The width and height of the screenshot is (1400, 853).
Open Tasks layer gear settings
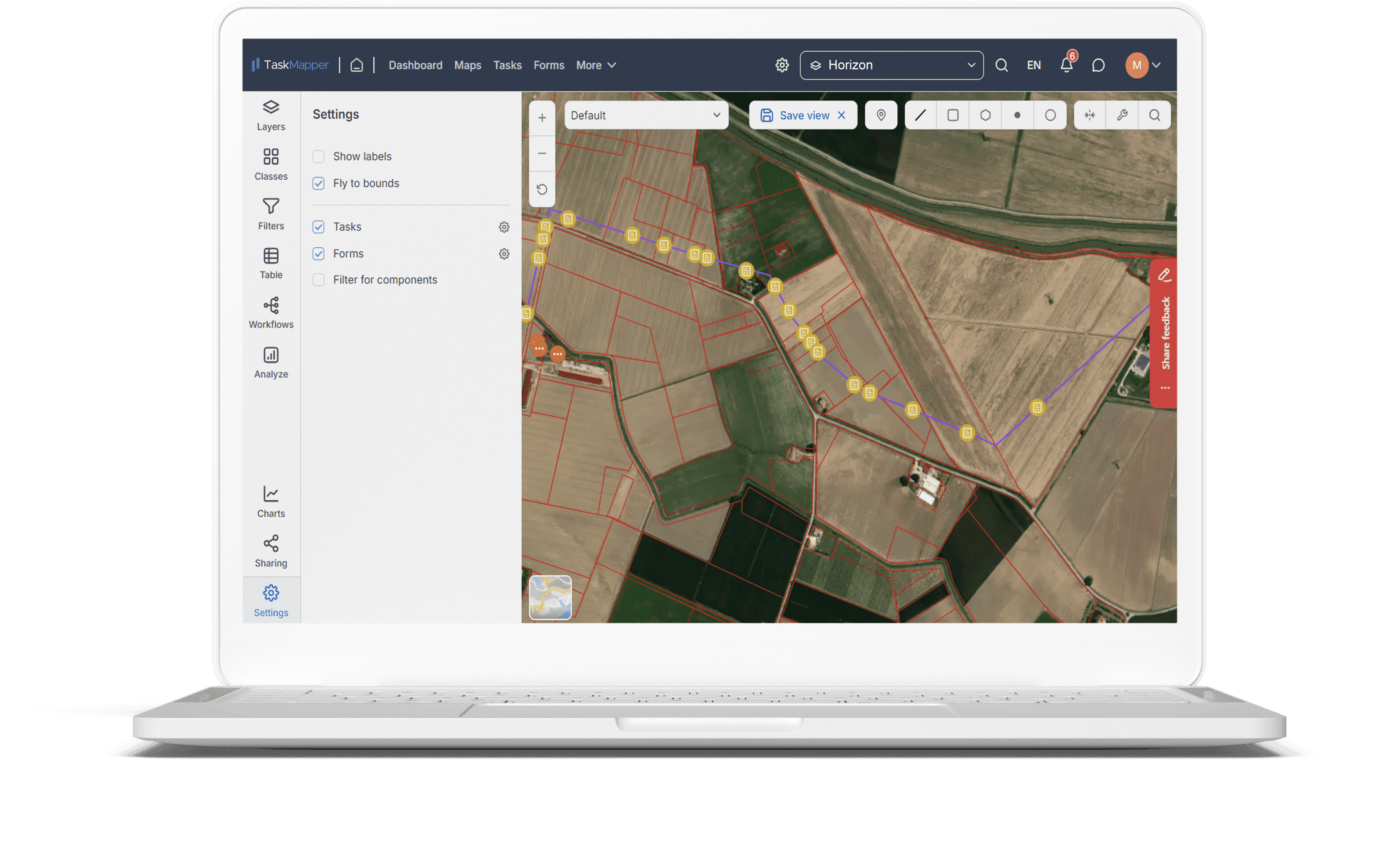tap(504, 227)
